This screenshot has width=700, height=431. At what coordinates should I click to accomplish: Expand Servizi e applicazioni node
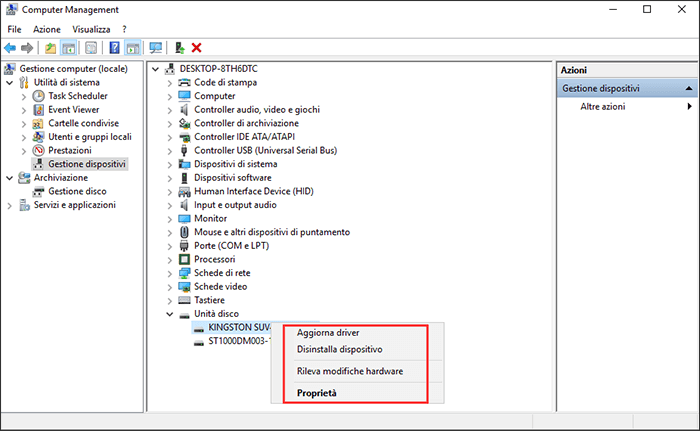tap(10, 205)
